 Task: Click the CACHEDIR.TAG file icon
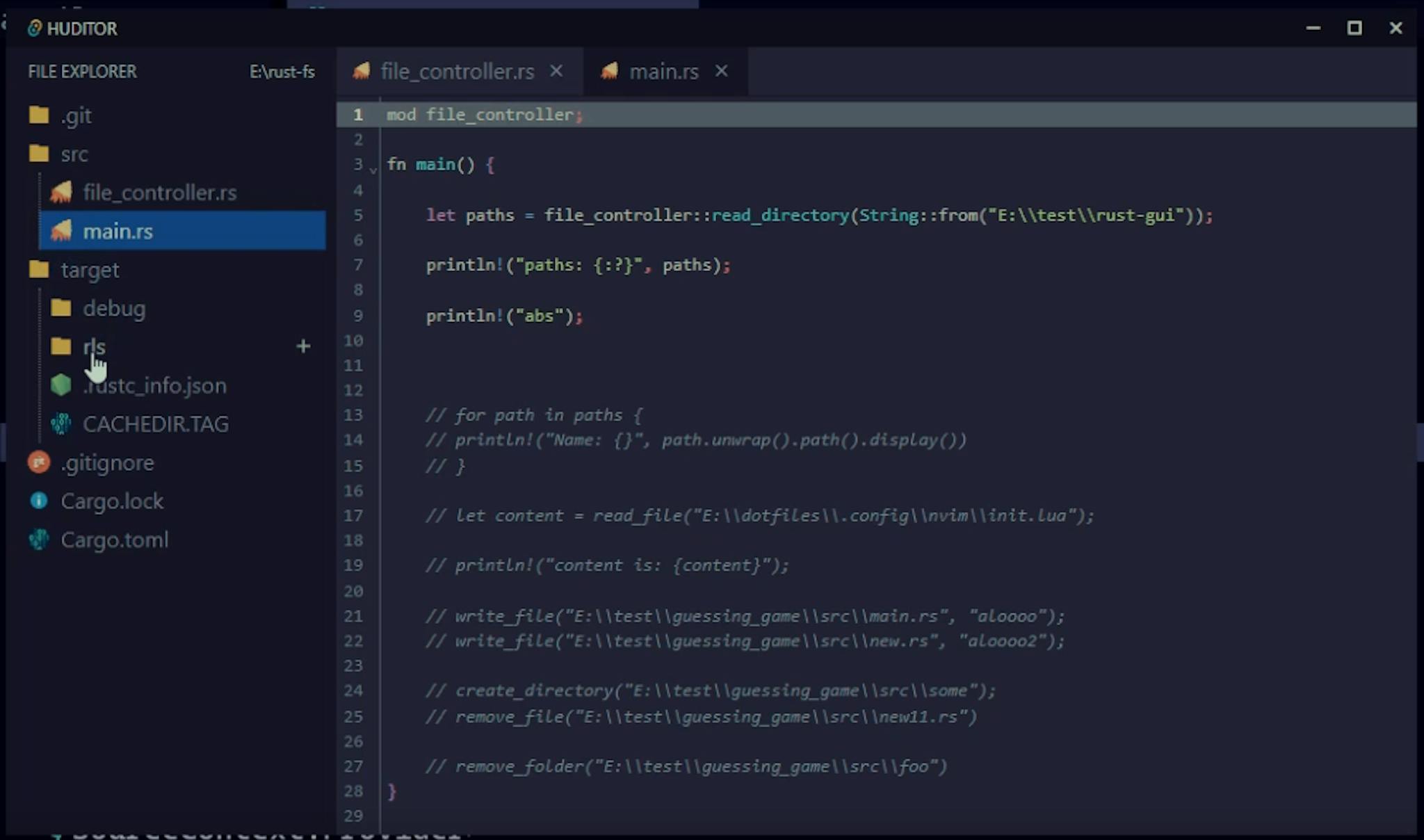coord(61,423)
